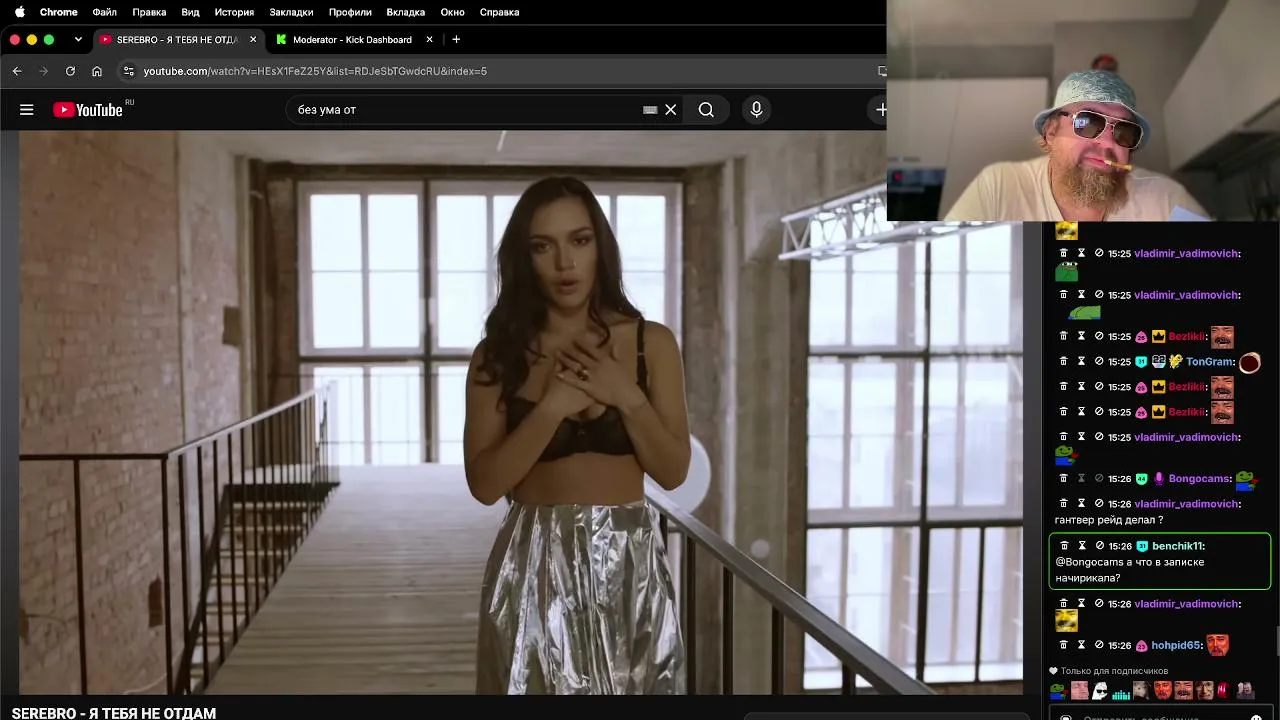
Task: Ban hohpid65 from chat
Action: [x=1099, y=646]
